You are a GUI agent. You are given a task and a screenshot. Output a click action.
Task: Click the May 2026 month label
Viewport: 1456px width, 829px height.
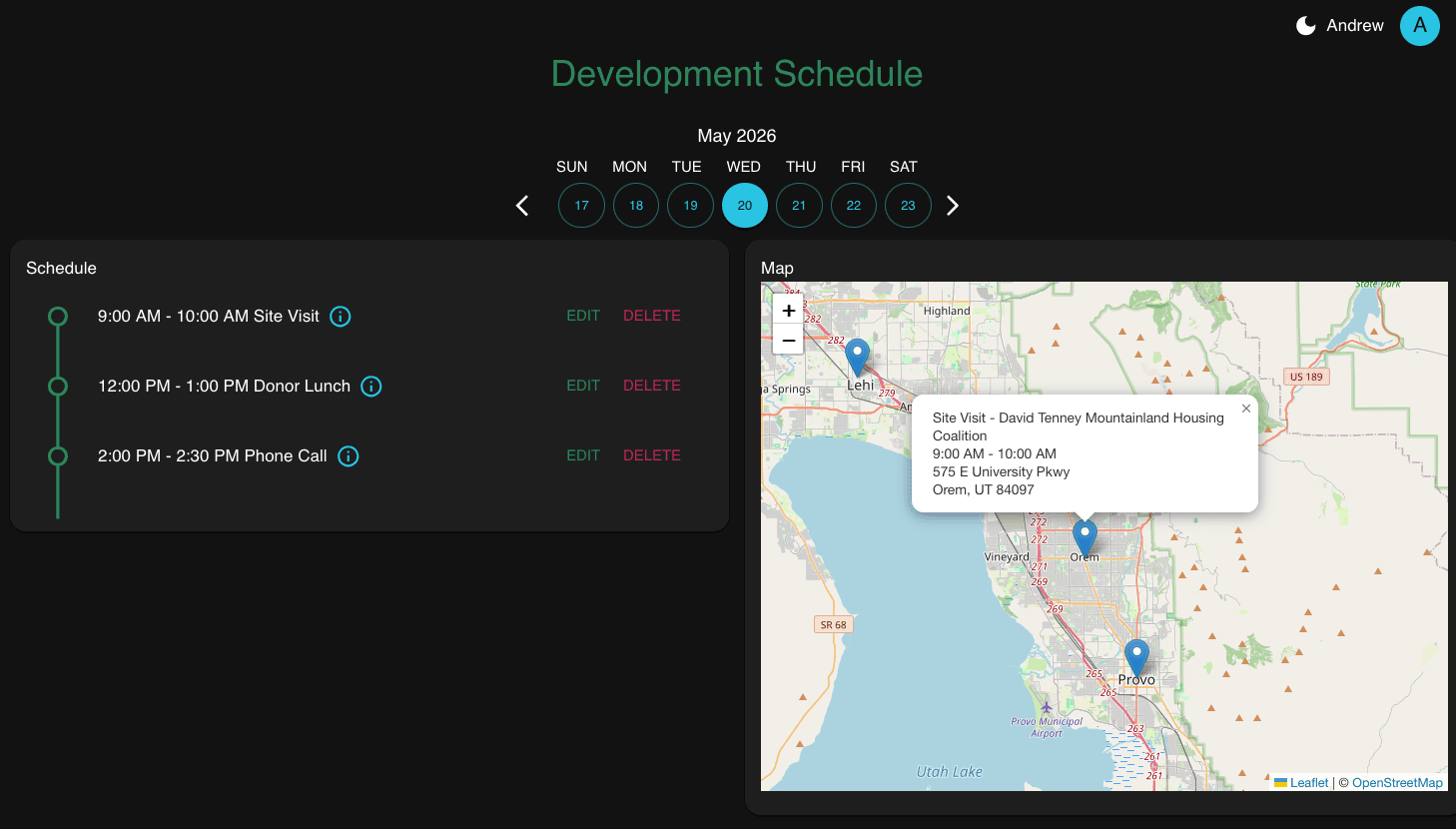[x=737, y=136]
